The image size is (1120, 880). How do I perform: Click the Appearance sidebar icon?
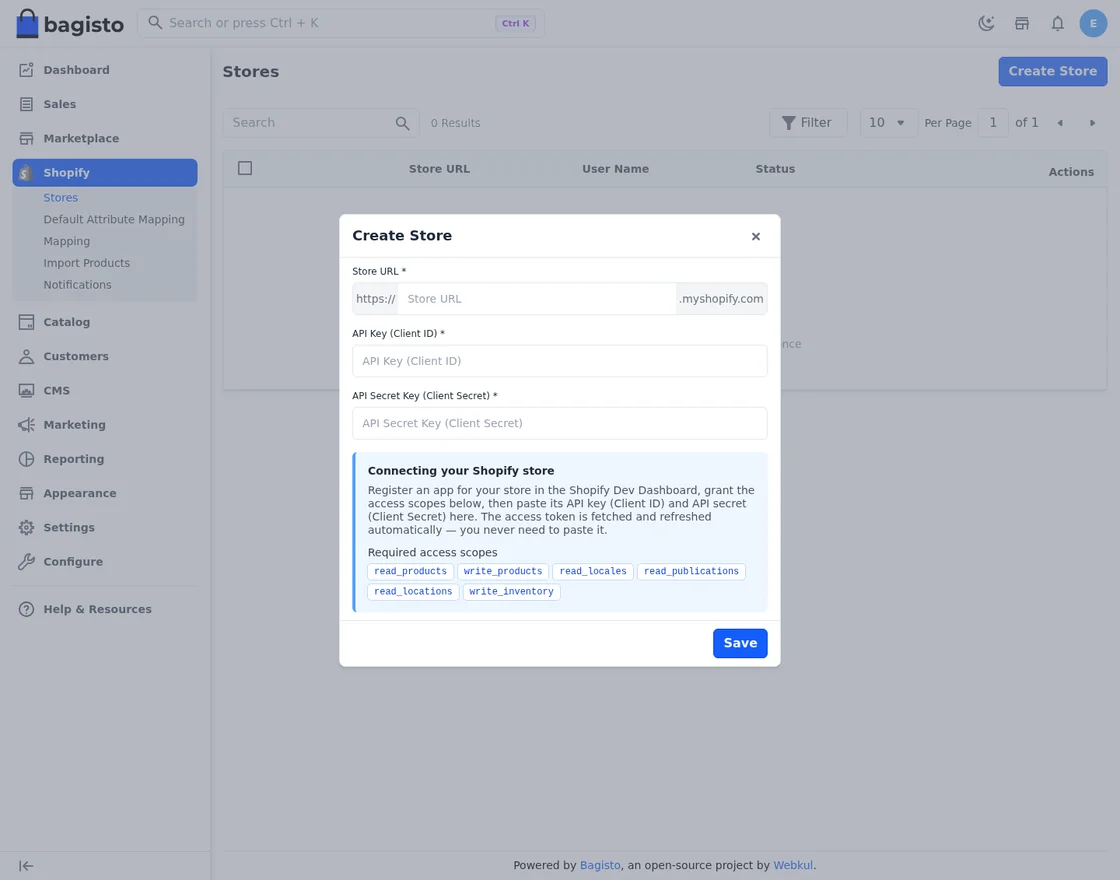click(26, 494)
